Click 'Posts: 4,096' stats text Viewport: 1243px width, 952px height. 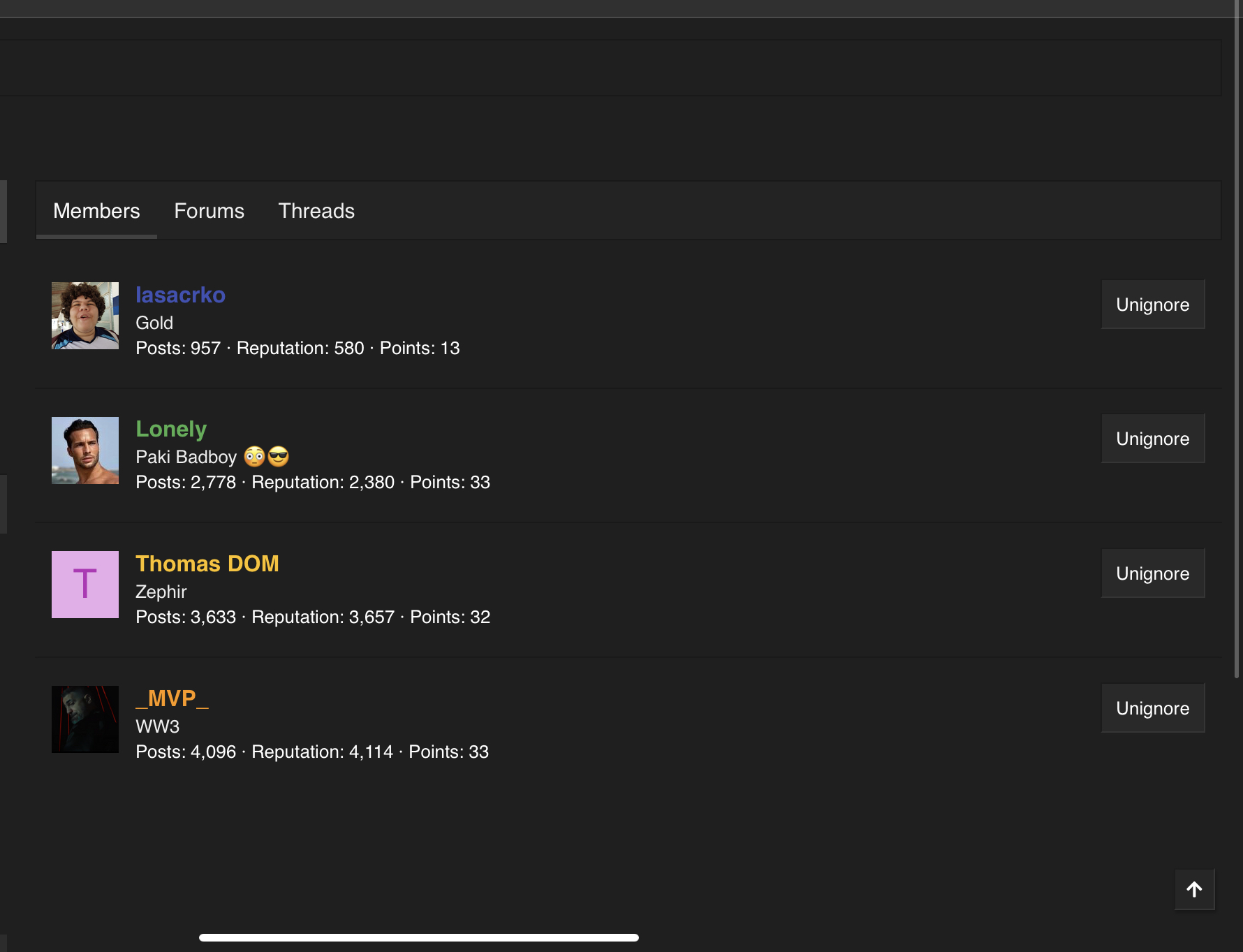[186, 752]
